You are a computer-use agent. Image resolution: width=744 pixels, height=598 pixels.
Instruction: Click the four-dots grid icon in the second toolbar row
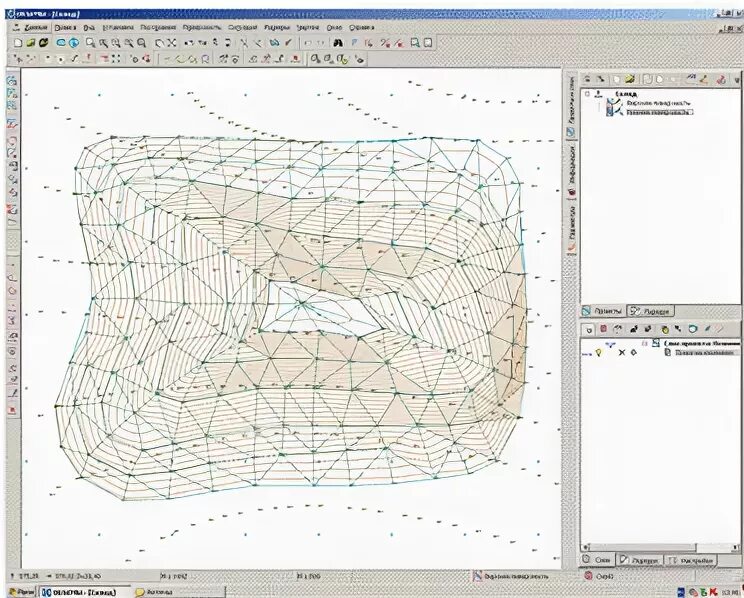[x=116, y=59]
